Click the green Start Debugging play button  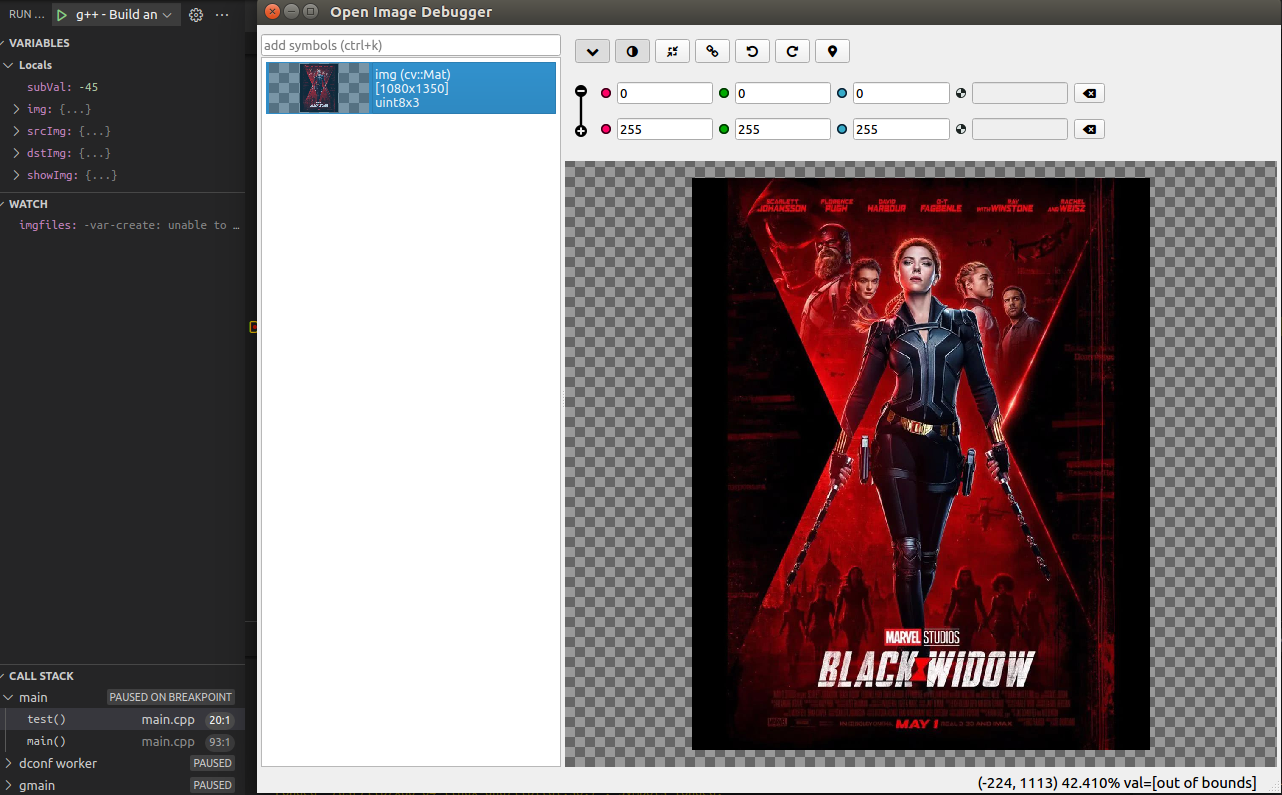tap(62, 14)
